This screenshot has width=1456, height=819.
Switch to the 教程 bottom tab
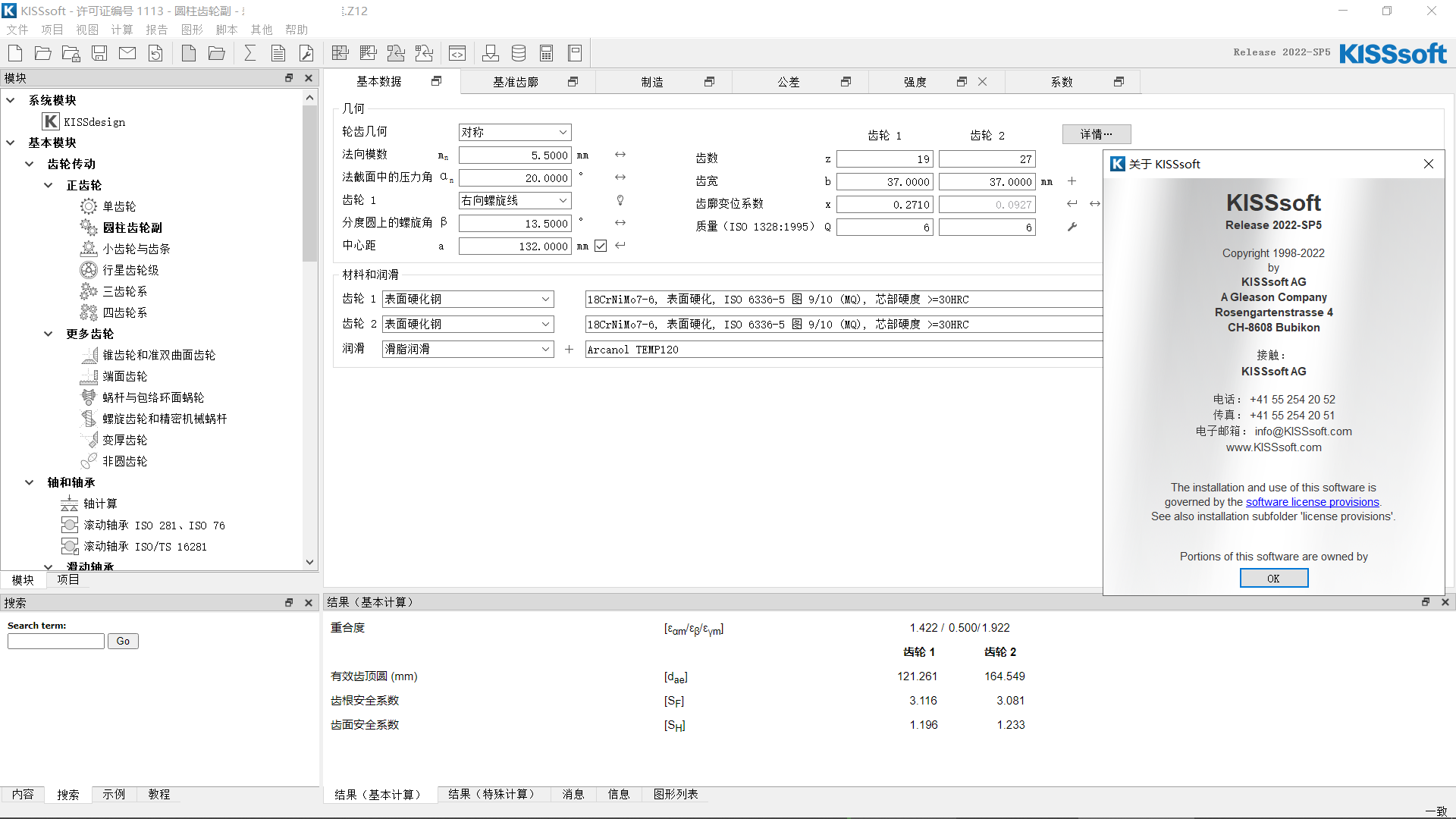pyautogui.click(x=159, y=794)
